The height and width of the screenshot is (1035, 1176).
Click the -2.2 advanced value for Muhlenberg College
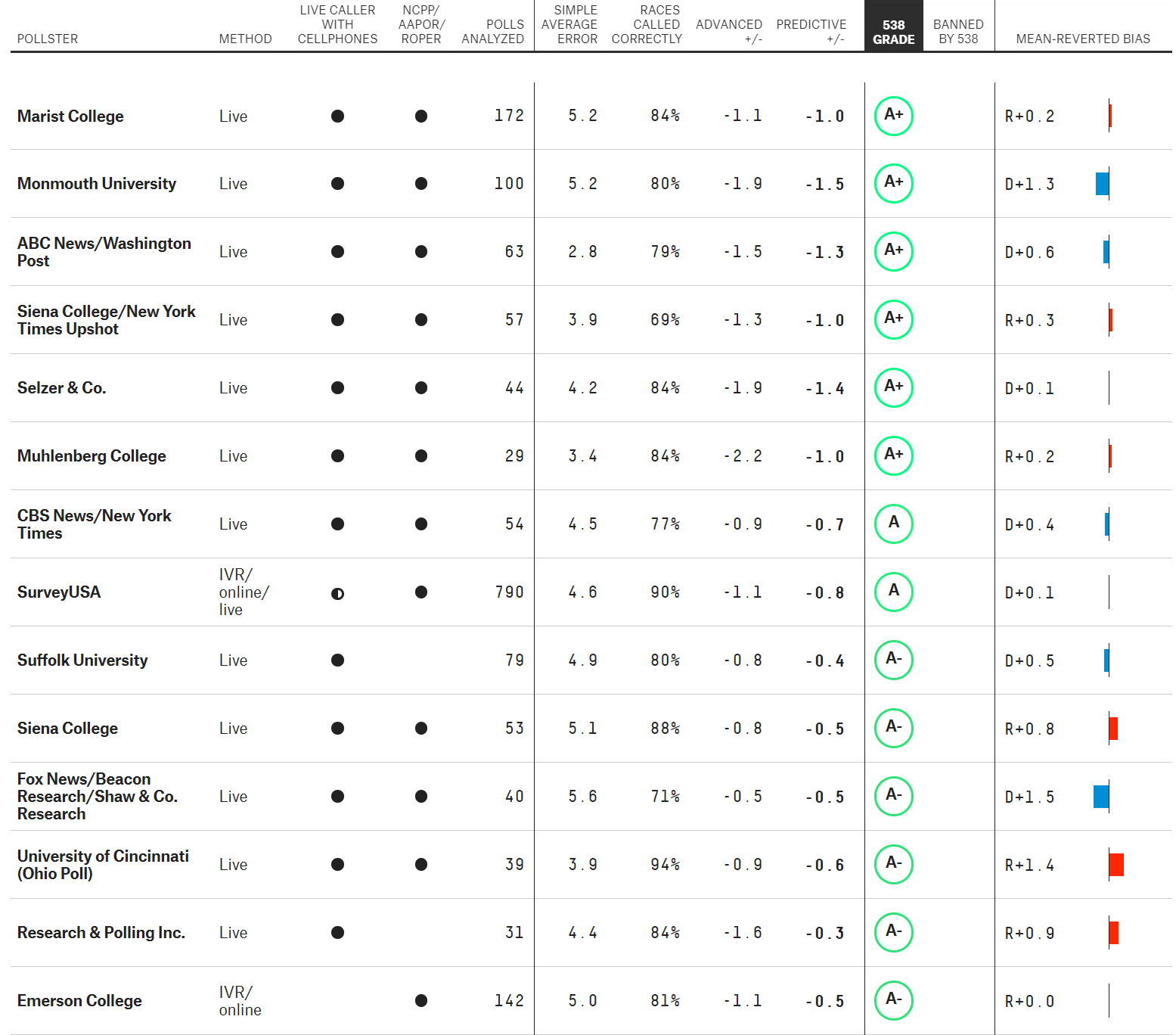(743, 456)
